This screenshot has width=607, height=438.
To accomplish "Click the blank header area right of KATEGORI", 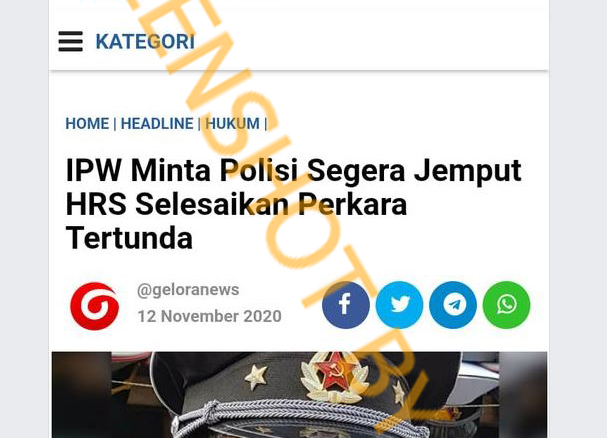I will pyautogui.click(x=372, y=41).
